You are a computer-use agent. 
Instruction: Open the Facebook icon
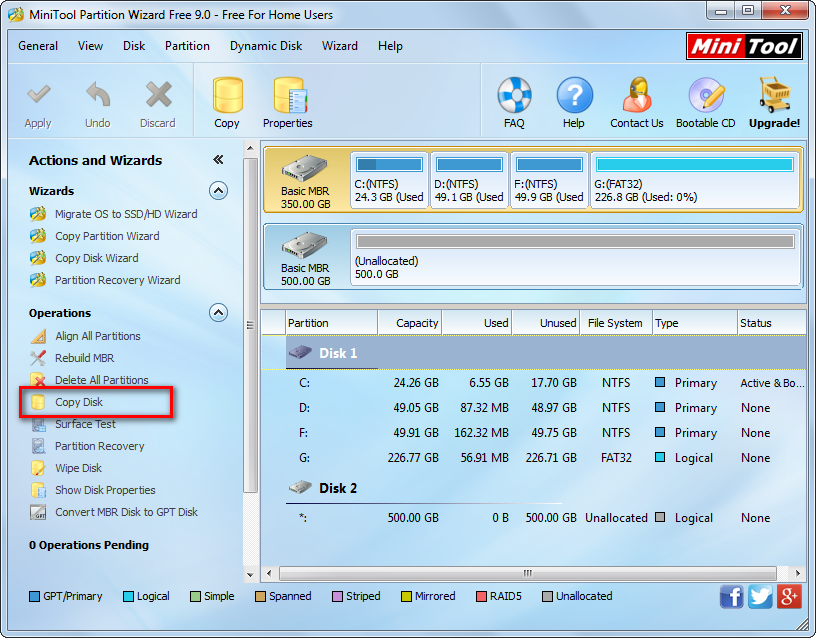pos(732,596)
